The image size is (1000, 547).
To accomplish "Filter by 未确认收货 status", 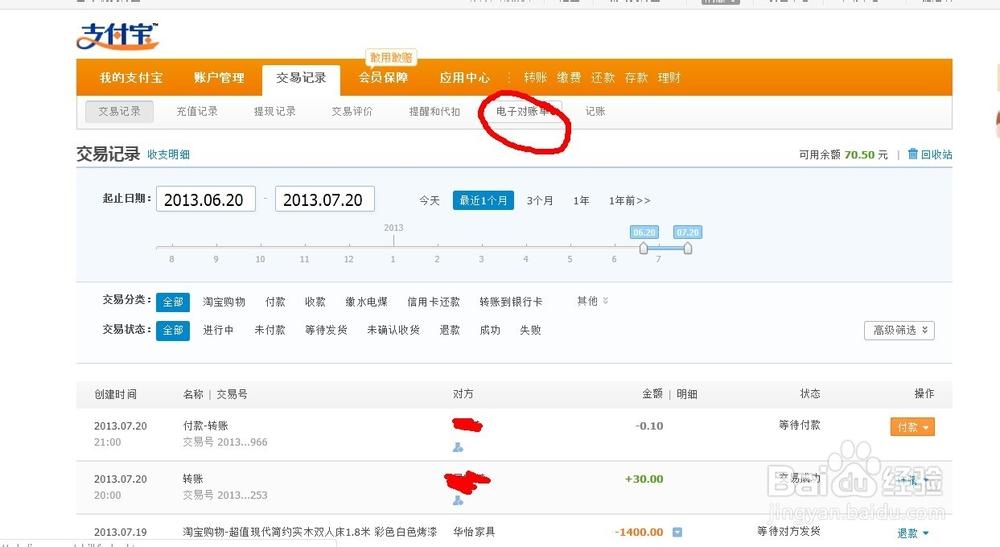I will pos(393,330).
